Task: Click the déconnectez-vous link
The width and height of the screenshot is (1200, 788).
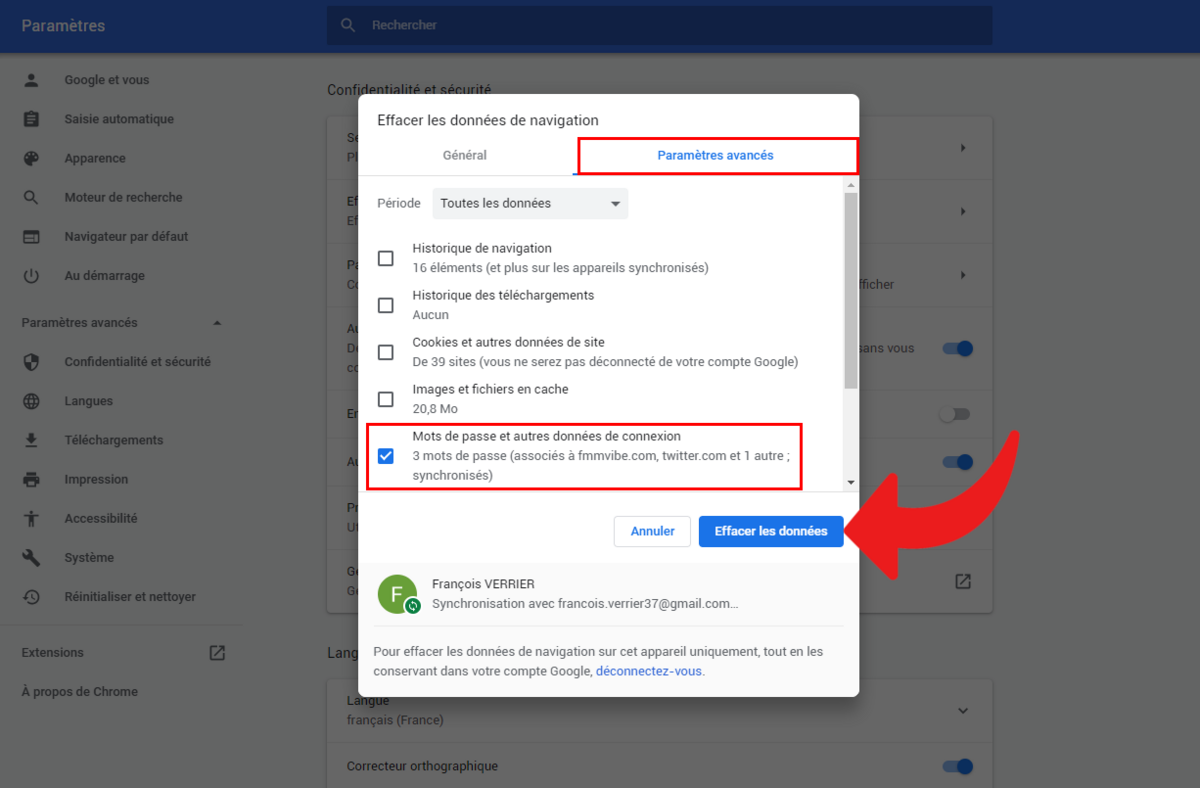Action: point(650,671)
